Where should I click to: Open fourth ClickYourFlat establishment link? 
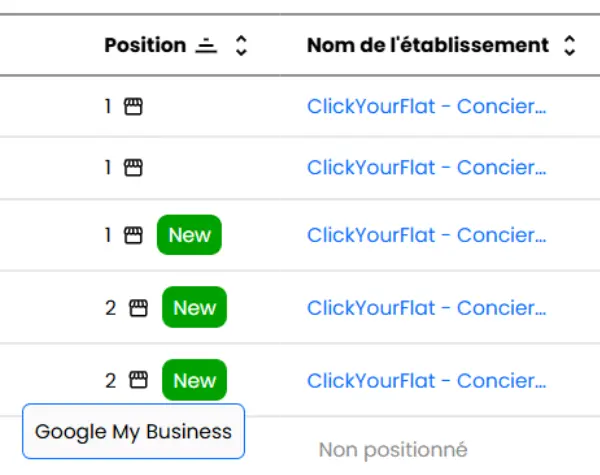[427, 308]
